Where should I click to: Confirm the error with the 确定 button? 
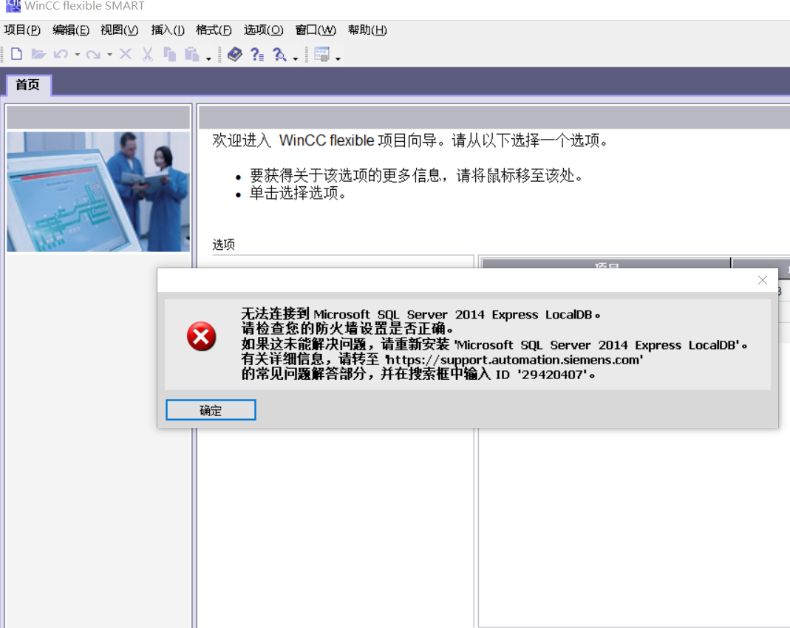[x=211, y=410]
